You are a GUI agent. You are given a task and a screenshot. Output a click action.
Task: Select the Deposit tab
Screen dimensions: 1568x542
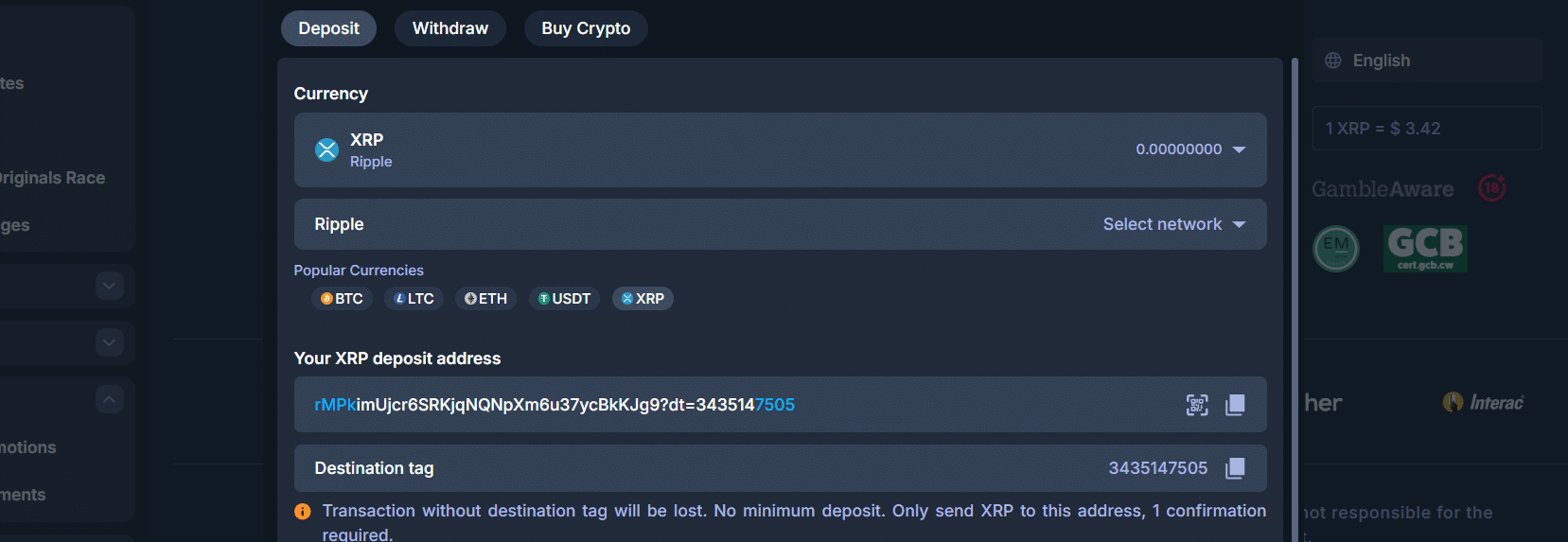tap(328, 28)
